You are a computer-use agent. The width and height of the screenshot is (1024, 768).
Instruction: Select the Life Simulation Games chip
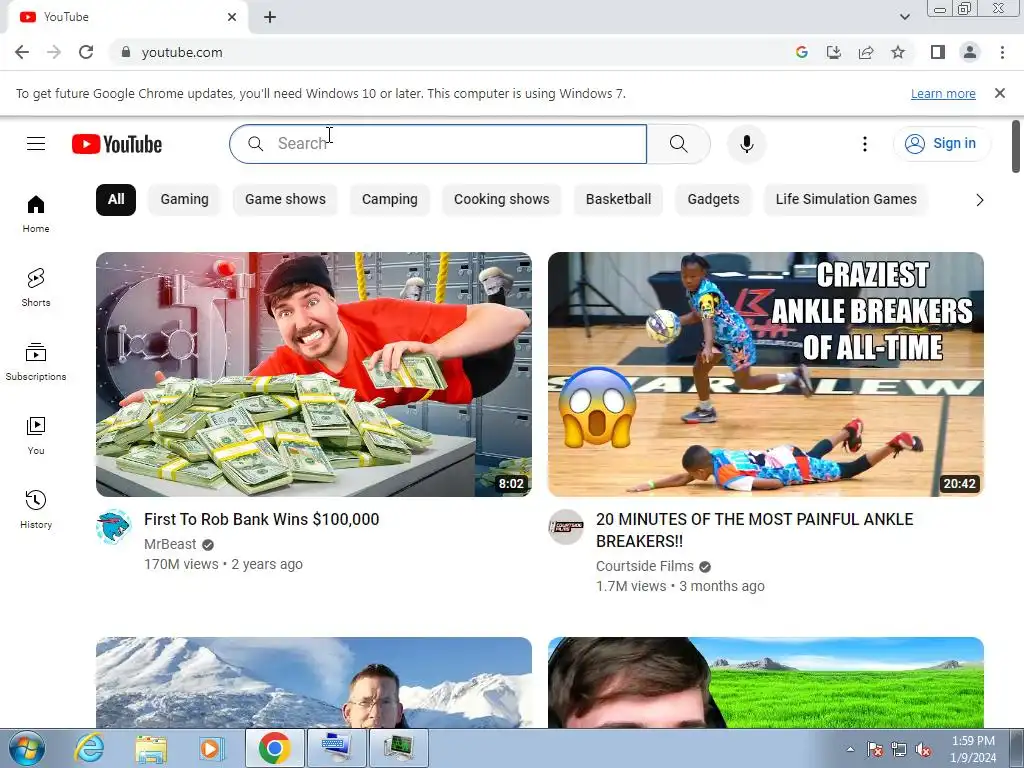(x=846, y=199)
